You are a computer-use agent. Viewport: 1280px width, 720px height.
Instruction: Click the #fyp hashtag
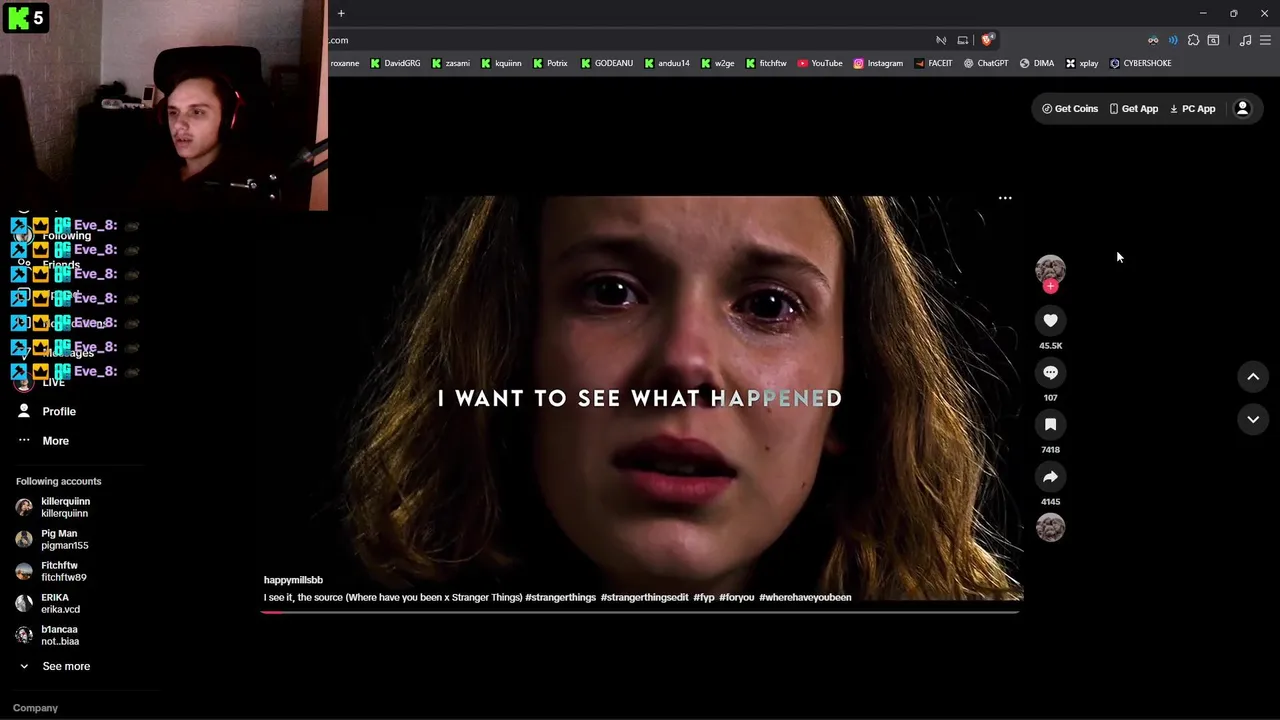[x=704, y=597]
